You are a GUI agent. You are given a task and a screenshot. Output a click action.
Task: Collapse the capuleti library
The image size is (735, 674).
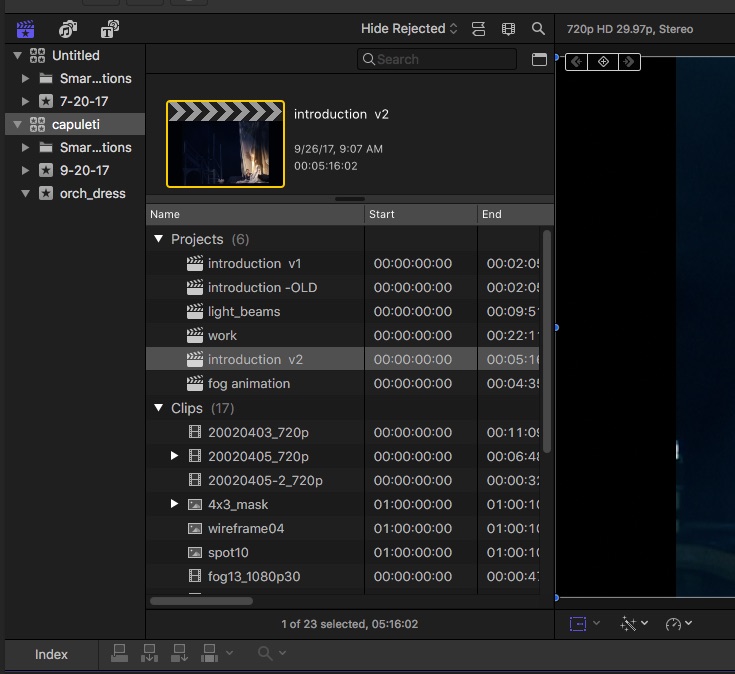tap(17, 124)
